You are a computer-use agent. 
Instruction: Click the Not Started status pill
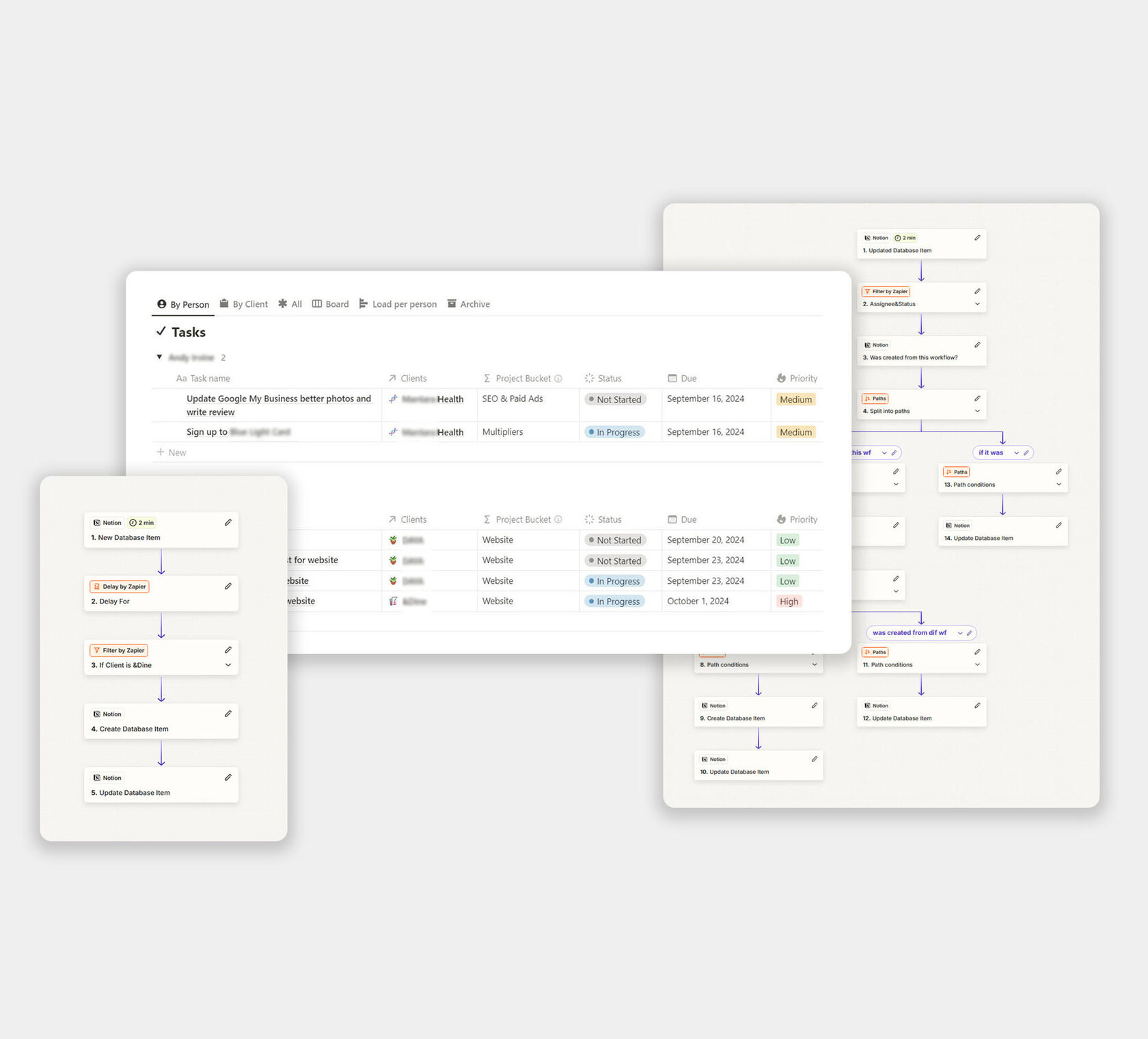(x=614, y=399)
